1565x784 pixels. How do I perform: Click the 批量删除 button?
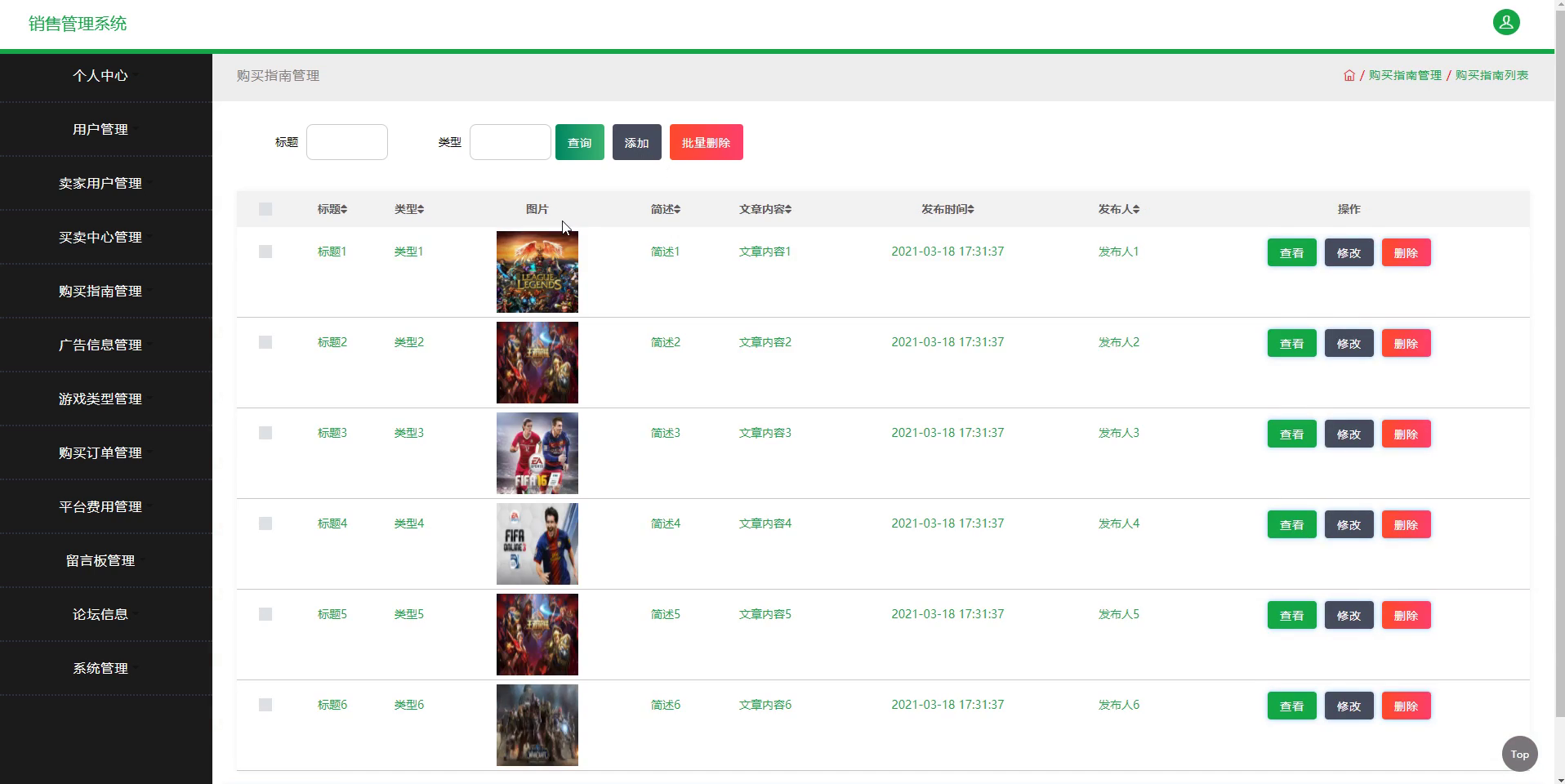coord(707,142)
